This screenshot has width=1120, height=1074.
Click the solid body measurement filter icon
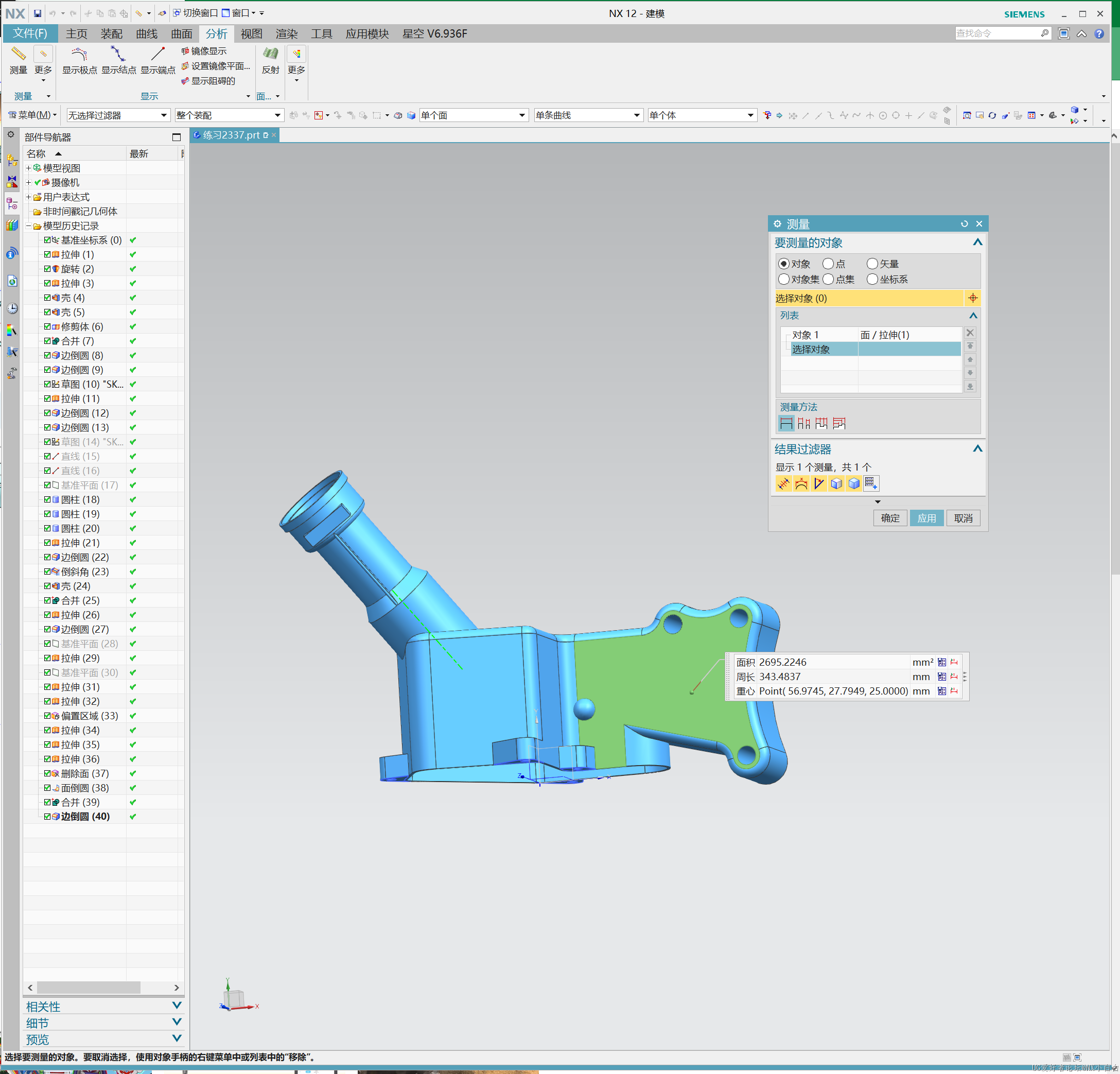tap(854, 483)
